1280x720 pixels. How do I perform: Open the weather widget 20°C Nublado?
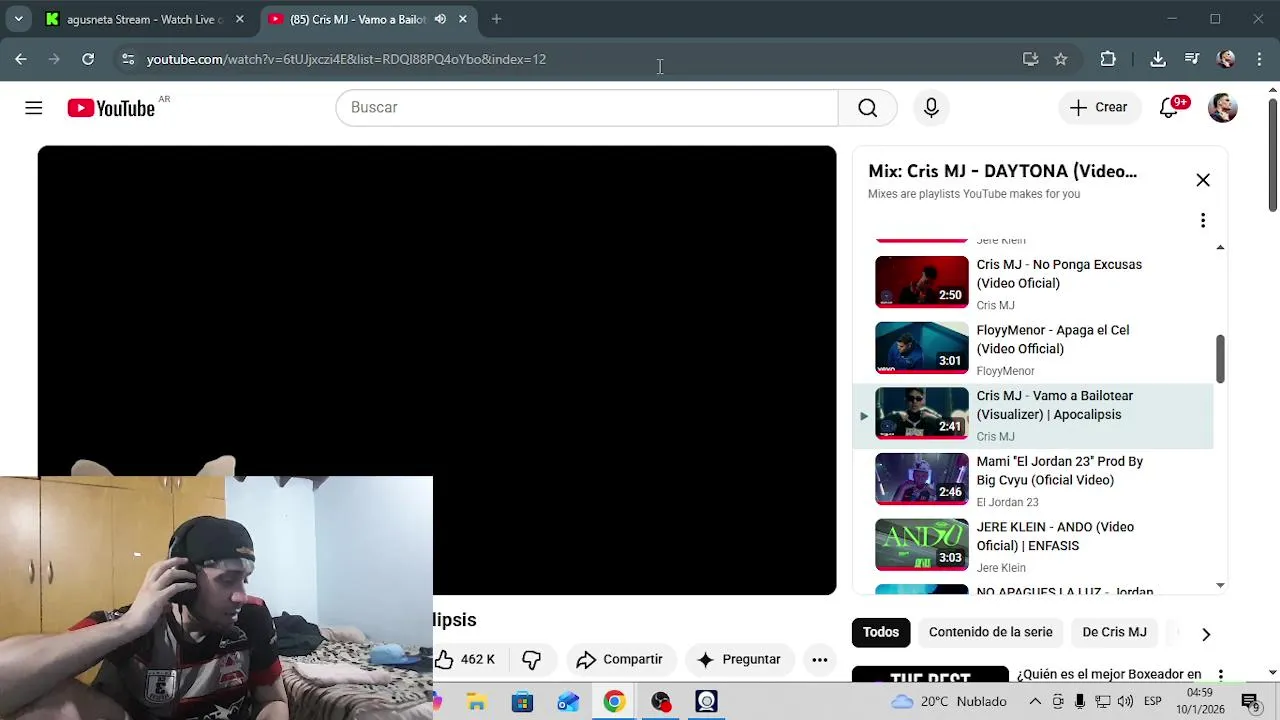click(x=949, y=702)
